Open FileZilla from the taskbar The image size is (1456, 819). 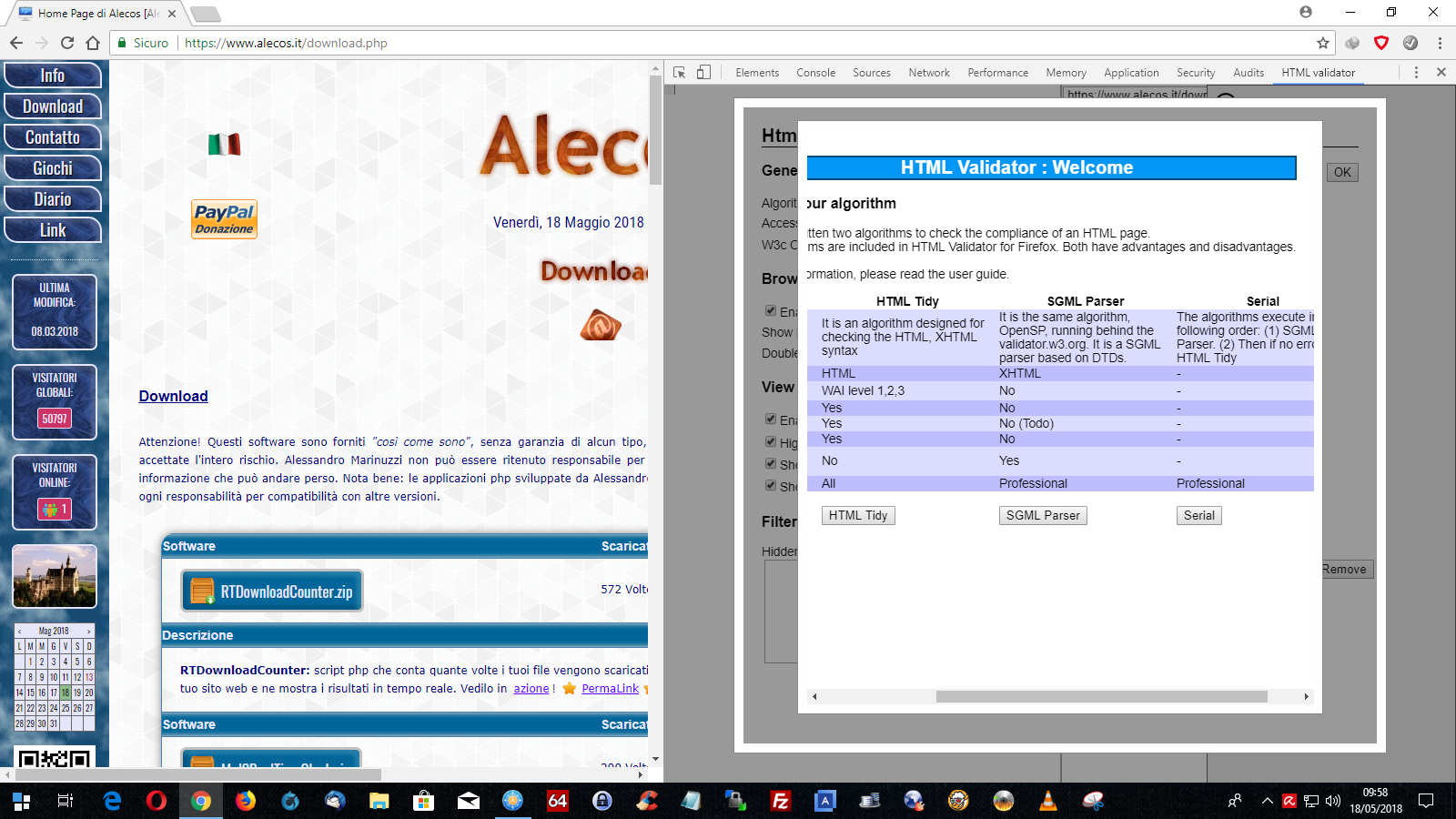(780, 801)
